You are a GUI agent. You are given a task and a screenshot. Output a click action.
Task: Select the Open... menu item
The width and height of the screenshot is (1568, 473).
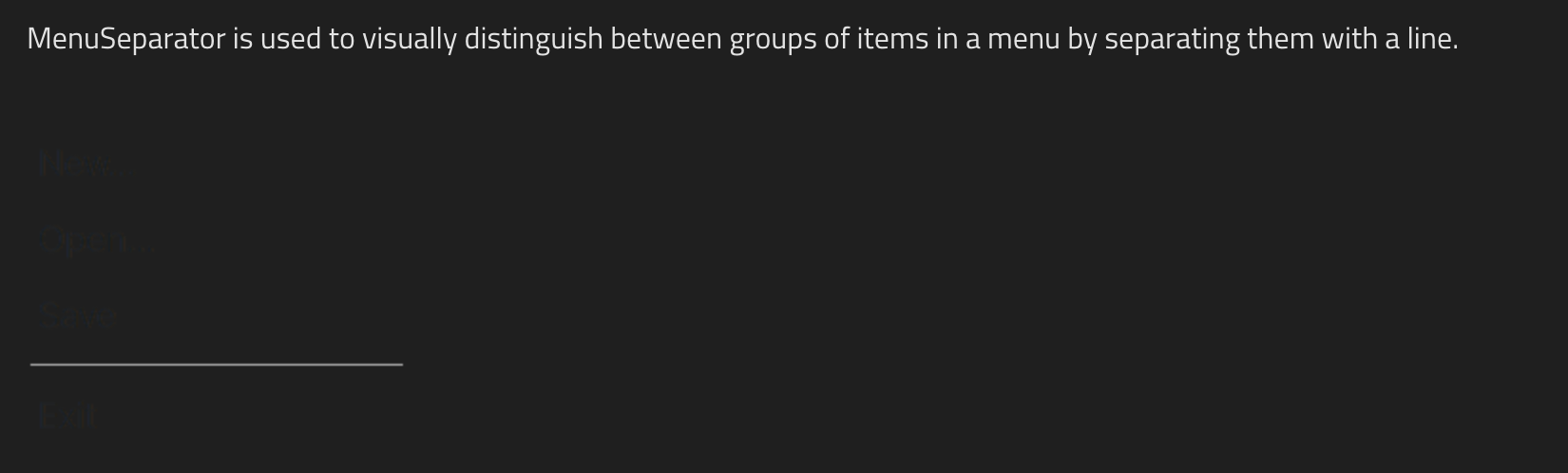97,241
